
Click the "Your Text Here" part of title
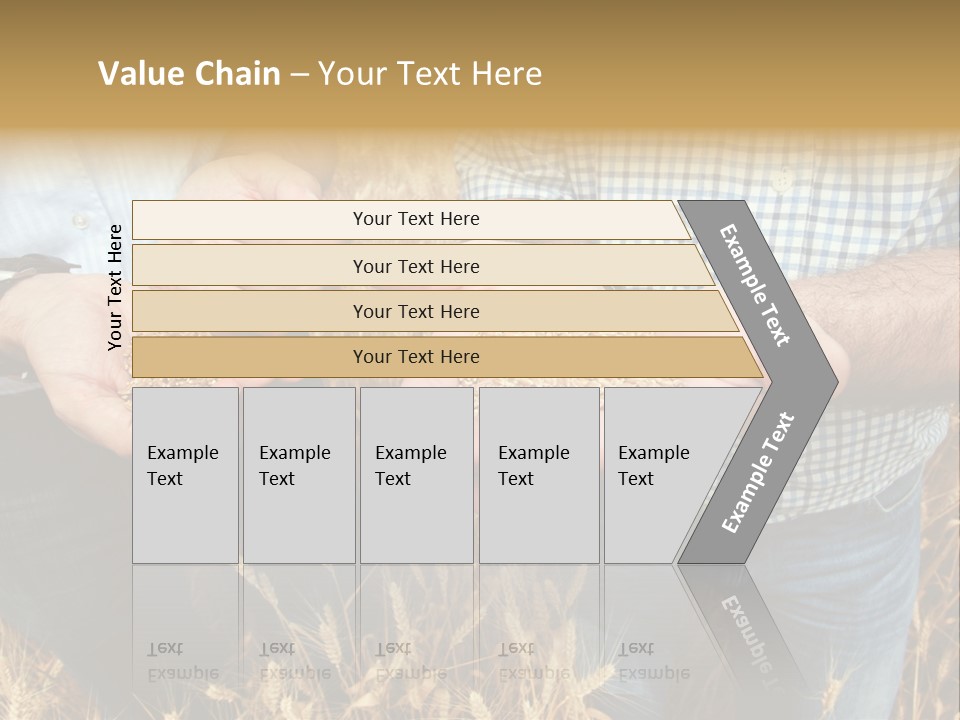pos(430,74)
